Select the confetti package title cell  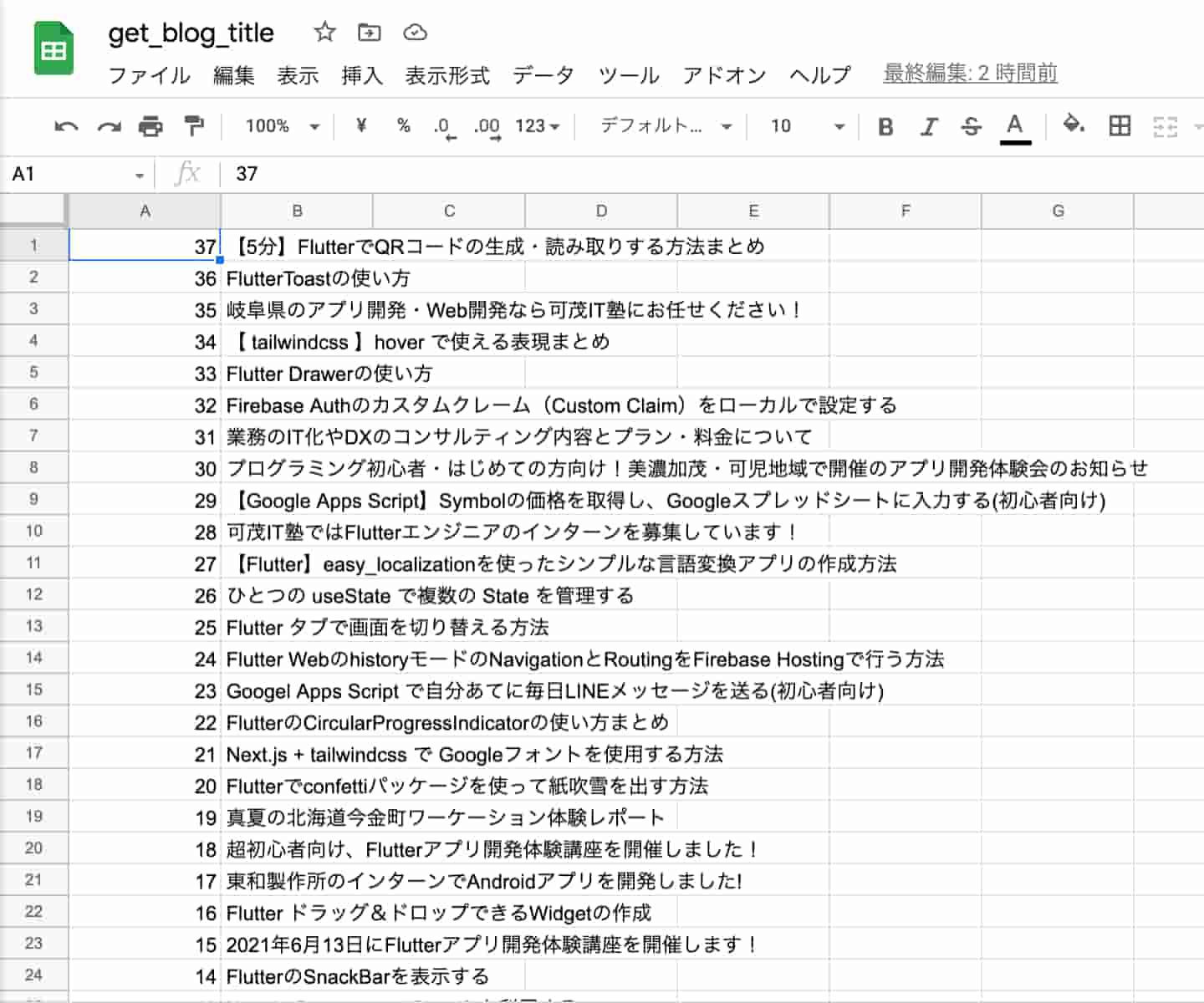pyautogui.click(x=297, y=787)
